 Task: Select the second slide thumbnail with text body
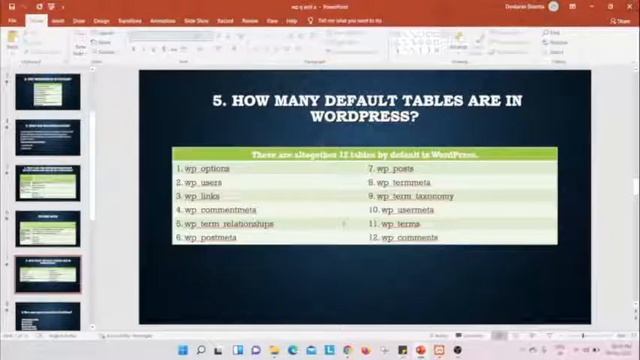click(x=48, y=138)
